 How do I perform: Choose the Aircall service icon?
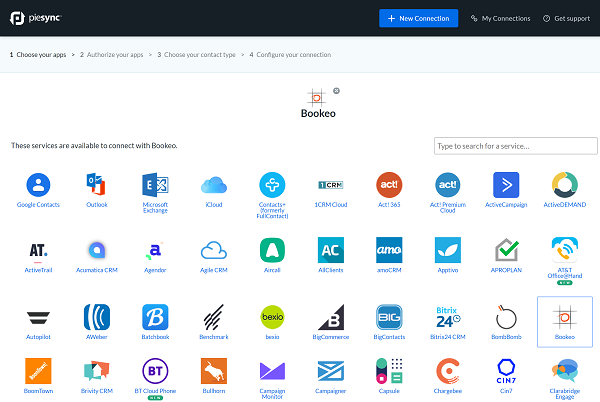coord(272,250)
